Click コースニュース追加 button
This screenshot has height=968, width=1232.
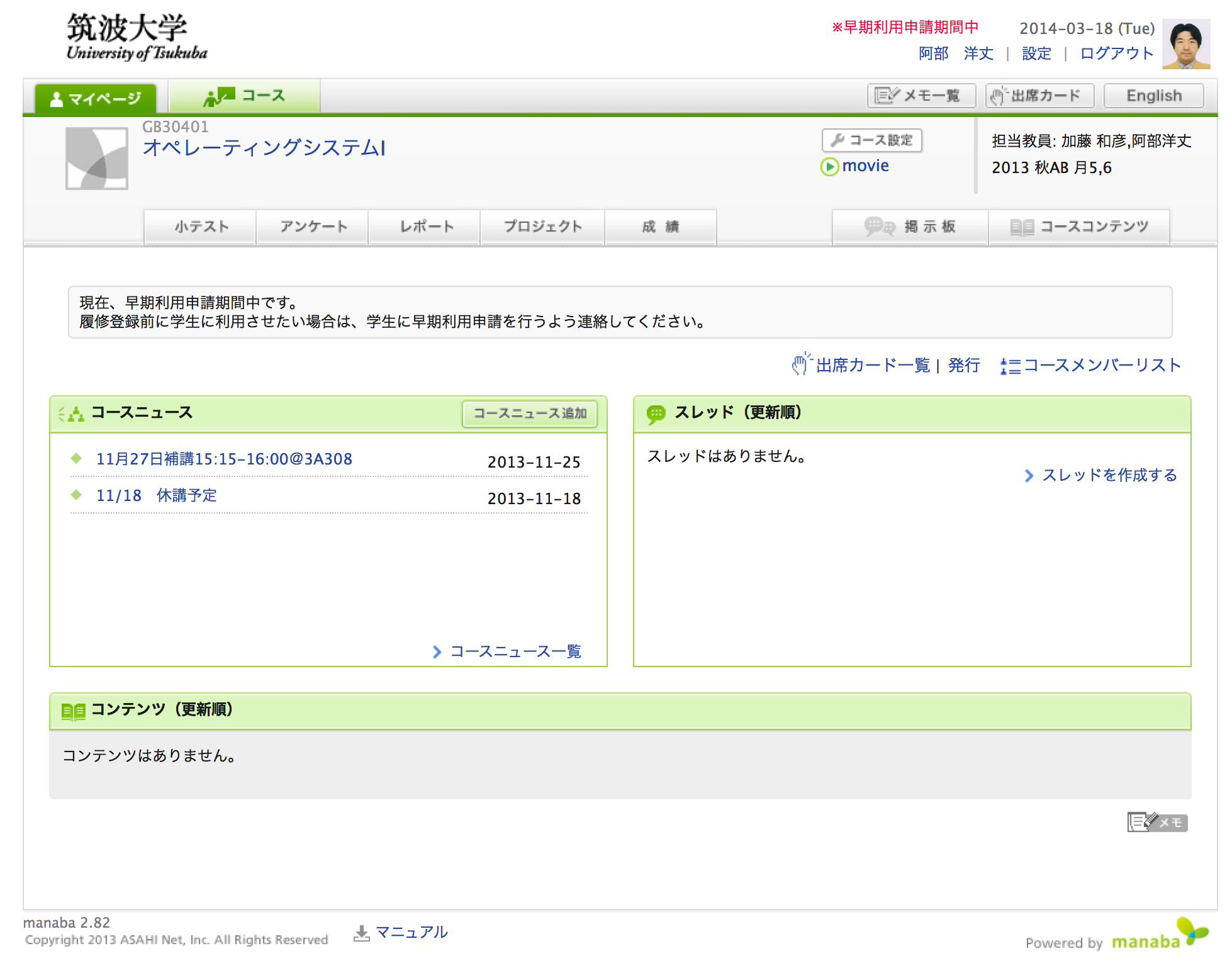tap(529, 414)
